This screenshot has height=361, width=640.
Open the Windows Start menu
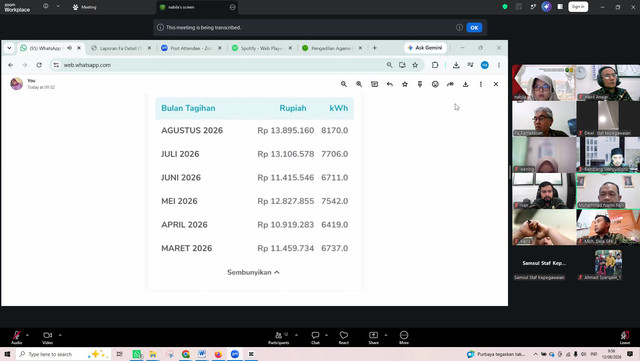[x=7, y=354]
